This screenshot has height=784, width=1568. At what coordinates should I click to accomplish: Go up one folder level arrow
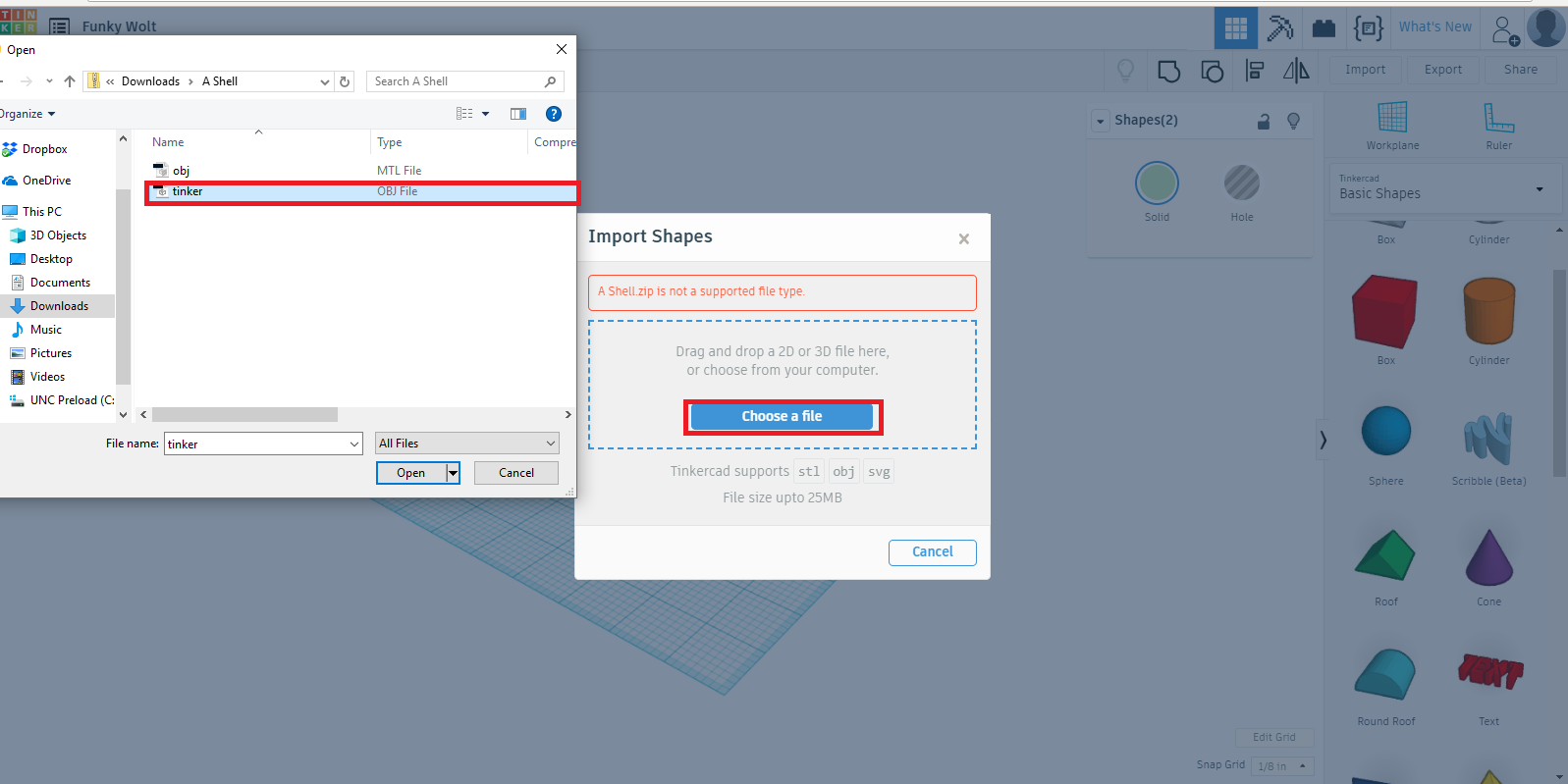(69, 81)
